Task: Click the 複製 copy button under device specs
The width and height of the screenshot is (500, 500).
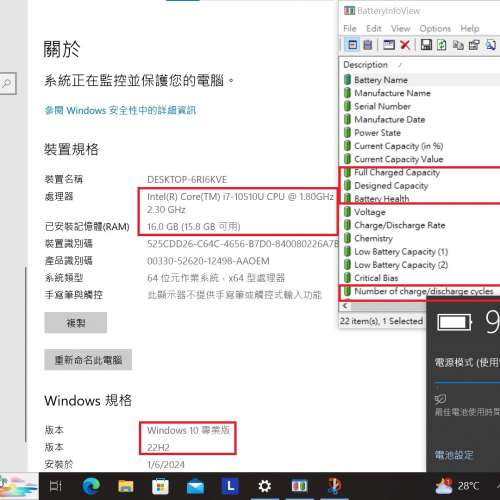Action: pyautogui.click(x=76, y=323)
